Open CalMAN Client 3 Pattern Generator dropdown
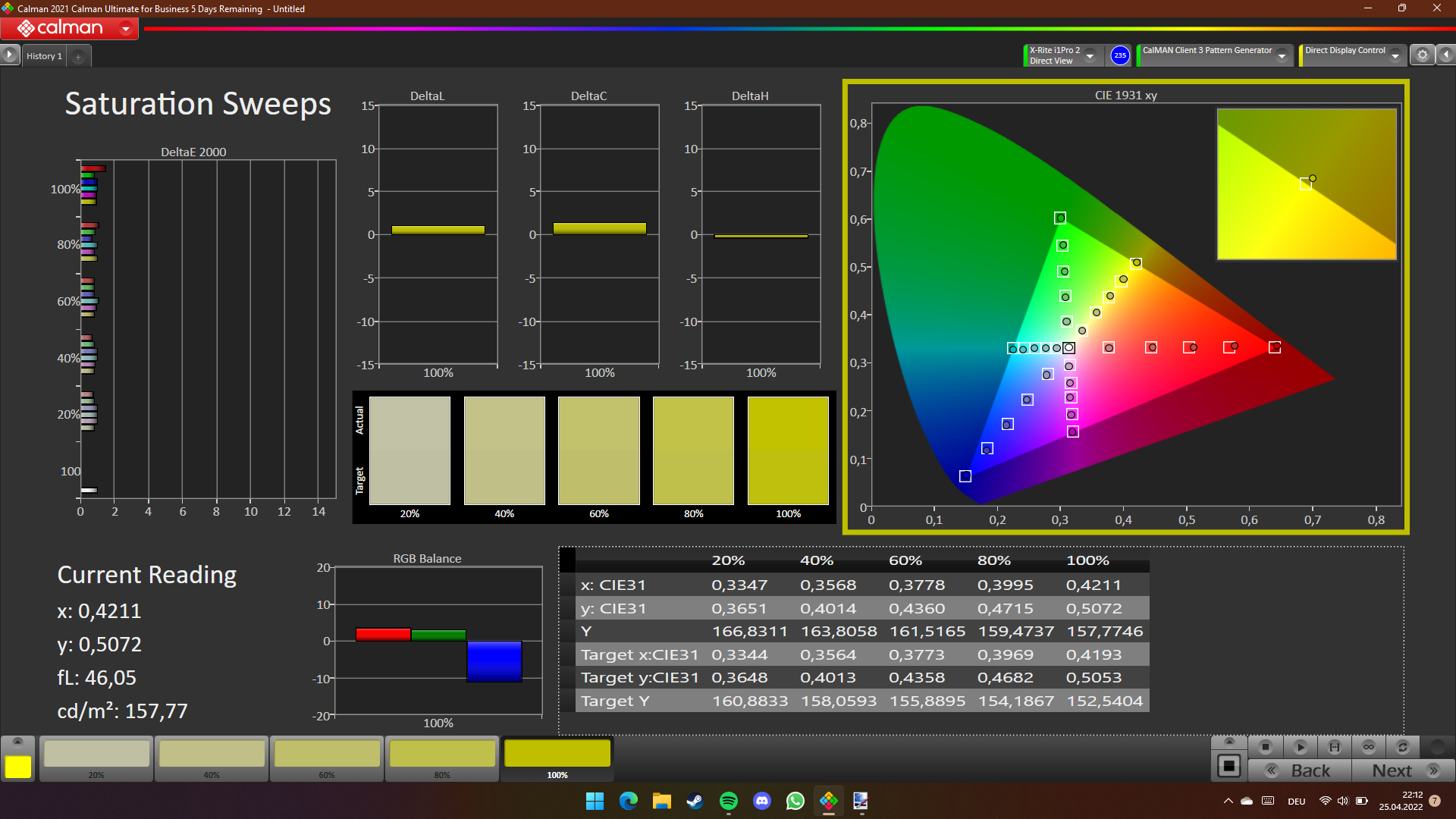Viewport: 1456px width, 819px height. (1282, 55)
